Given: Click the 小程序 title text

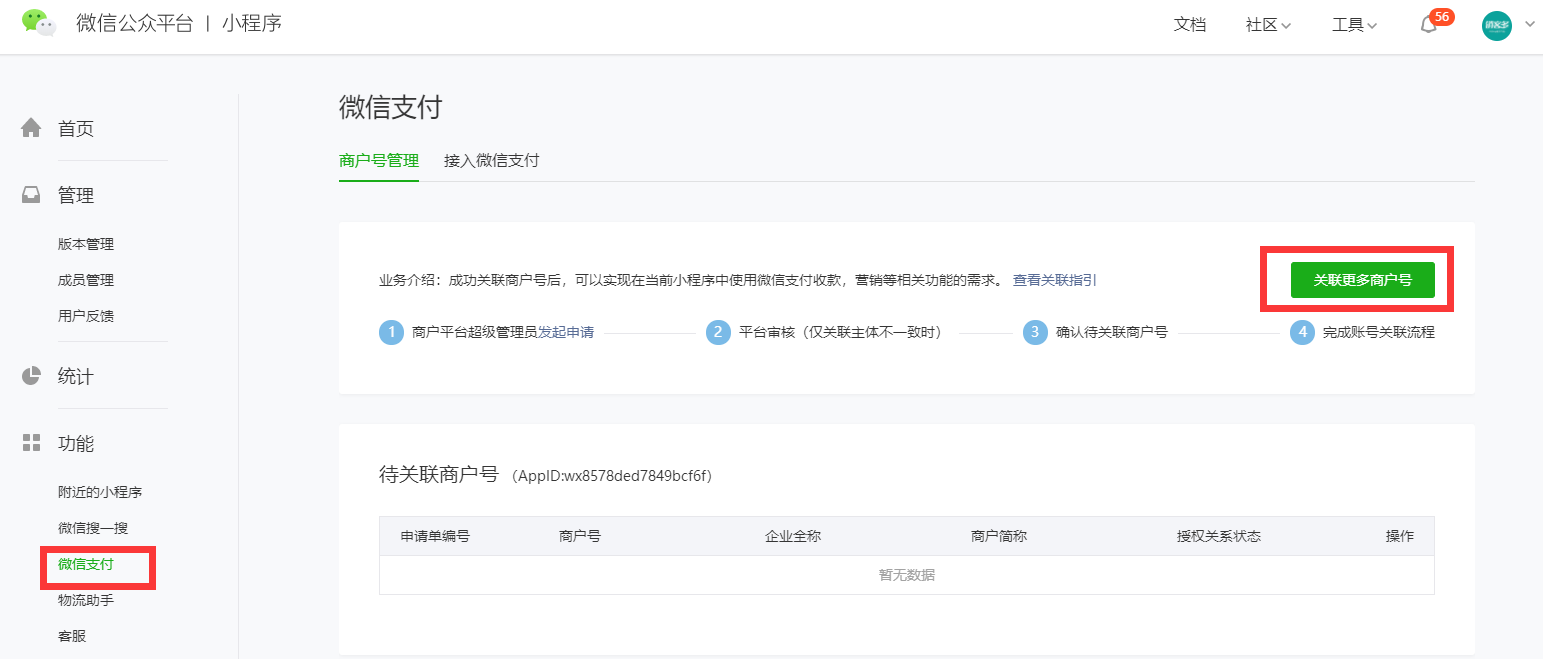Looking at the screenshot, I should 252,23.
